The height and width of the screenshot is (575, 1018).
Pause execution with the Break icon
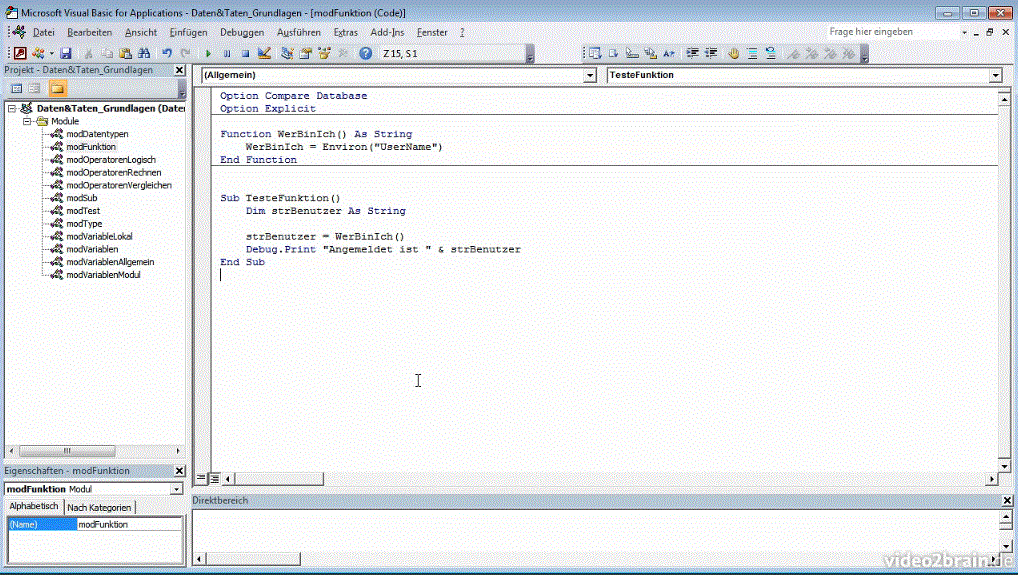[x=227, y=53]
